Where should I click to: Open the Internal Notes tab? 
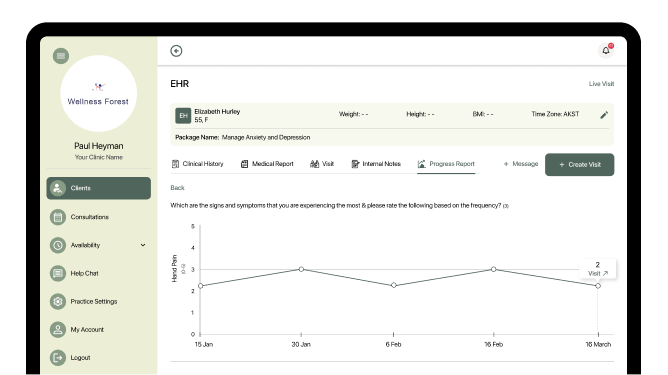click(x=376, y=164)
